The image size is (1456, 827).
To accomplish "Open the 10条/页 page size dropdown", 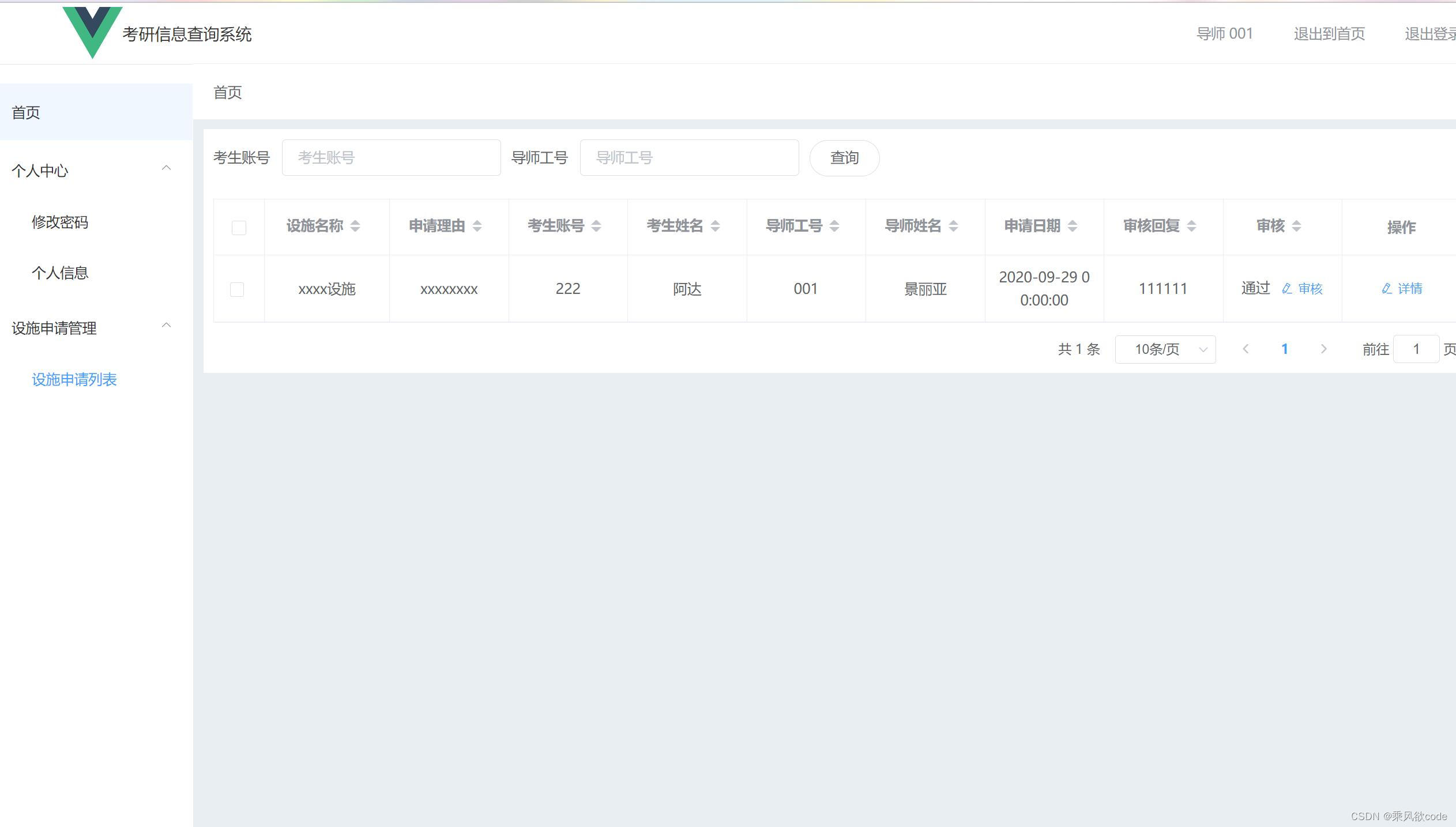I will pos(1165,349).
